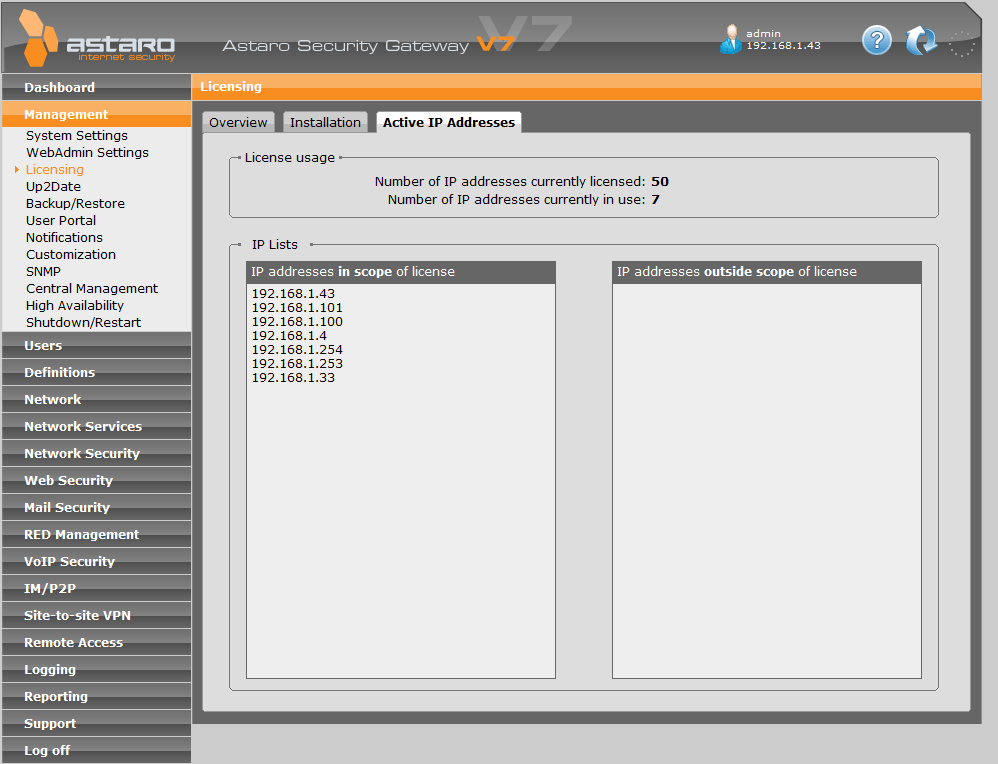Switch to the Overview tab
Image resolution: width=998 pixels, height=764 pixels.
(x=238, y=122)
